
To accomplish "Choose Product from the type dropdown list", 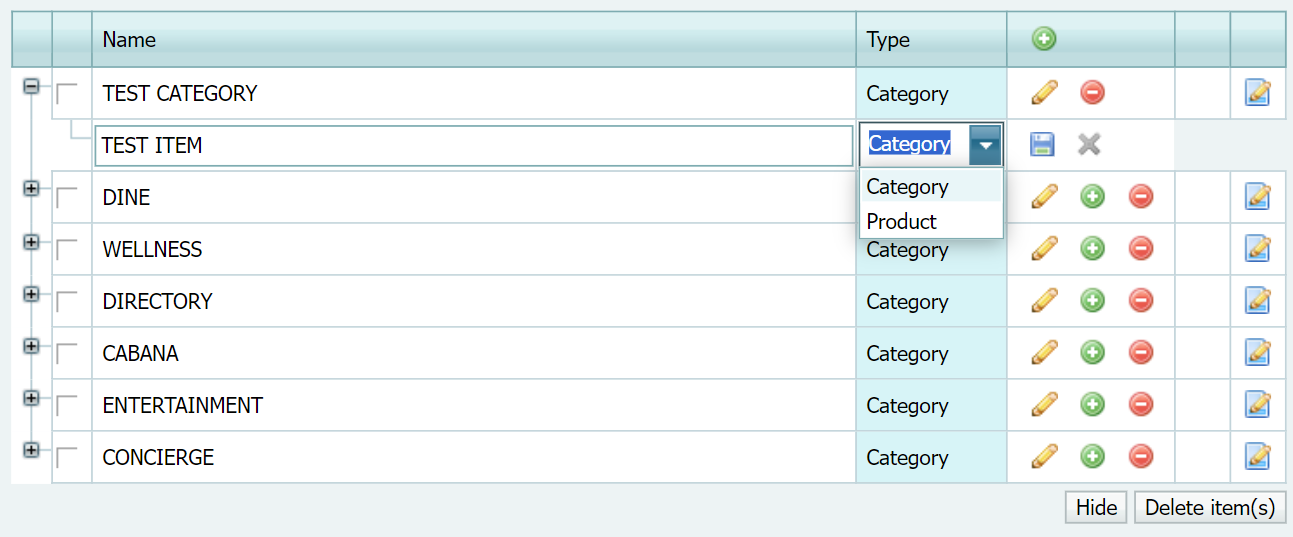I will point(931,221).
